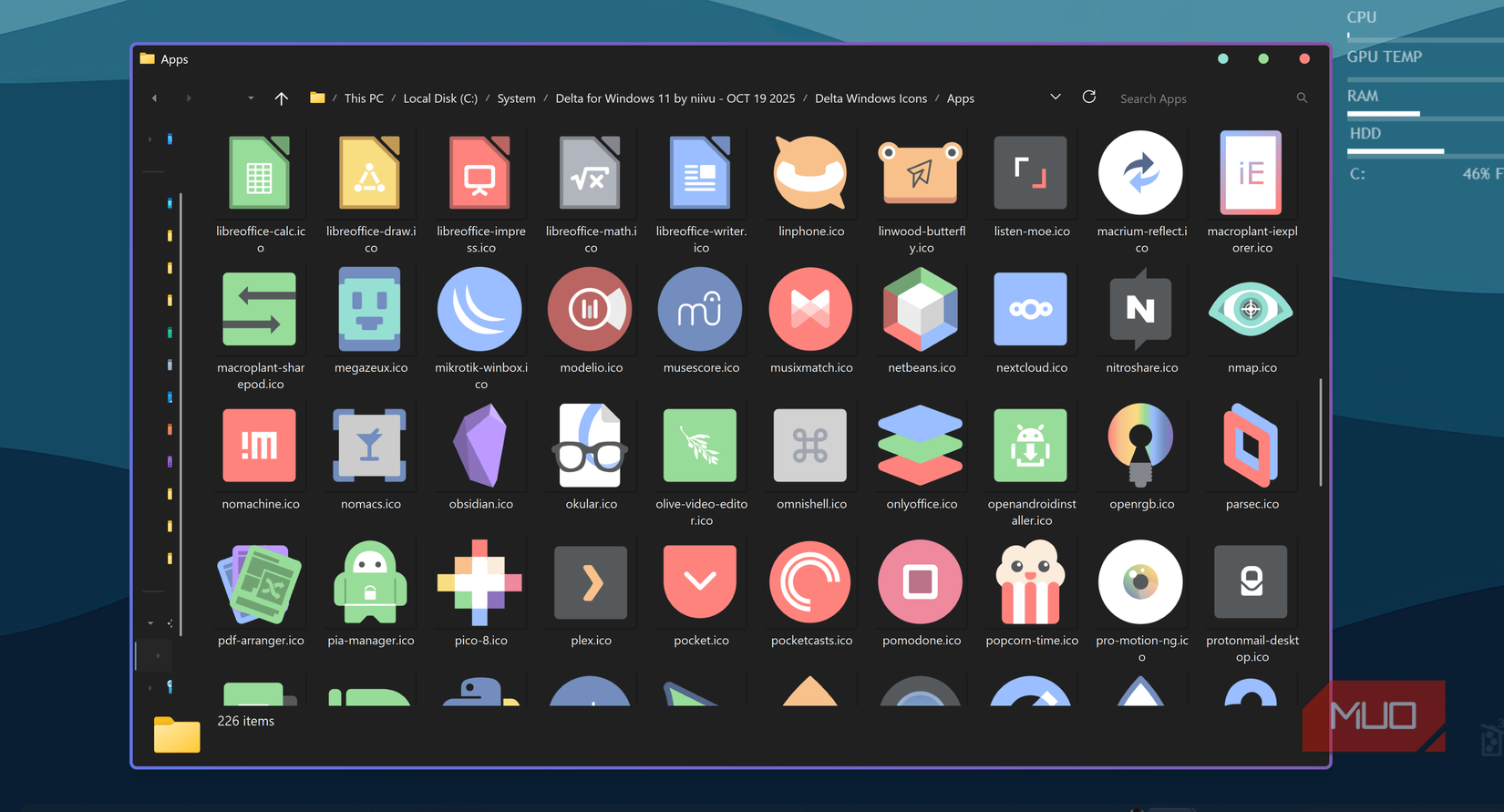Refresh the Apps folder view
The image size is (1504, 812).
click(1089, 97)
